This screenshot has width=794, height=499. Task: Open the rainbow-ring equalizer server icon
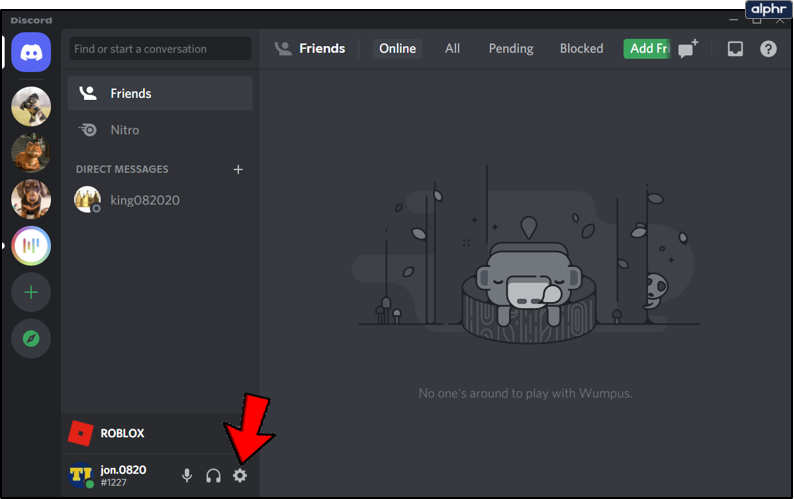pos(31,246)
